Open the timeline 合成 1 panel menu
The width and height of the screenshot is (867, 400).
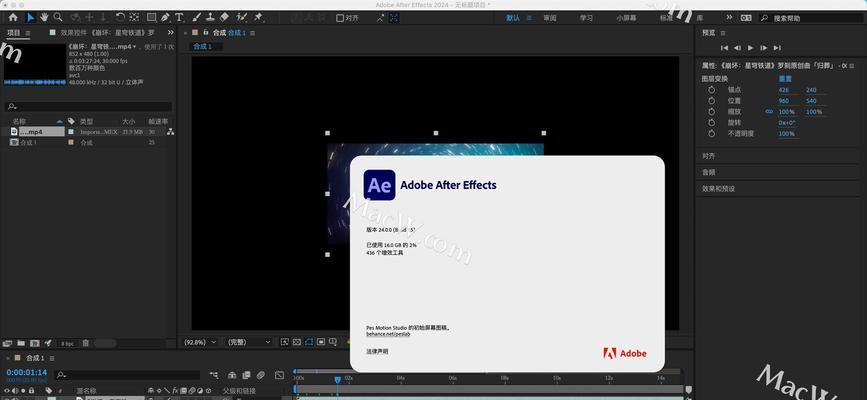[x=52, y=359]
